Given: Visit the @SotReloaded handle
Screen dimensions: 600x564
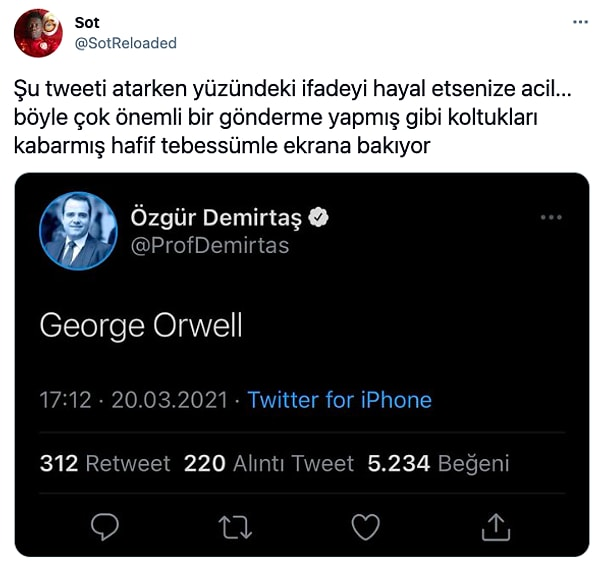Looking at the screenshot, I should click(x=125, y=43).
